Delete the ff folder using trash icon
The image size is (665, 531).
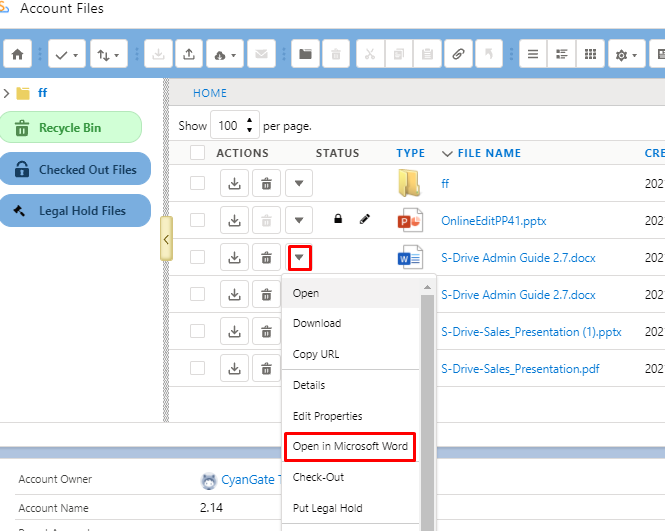pyautogui.click(x=266, y=183)
